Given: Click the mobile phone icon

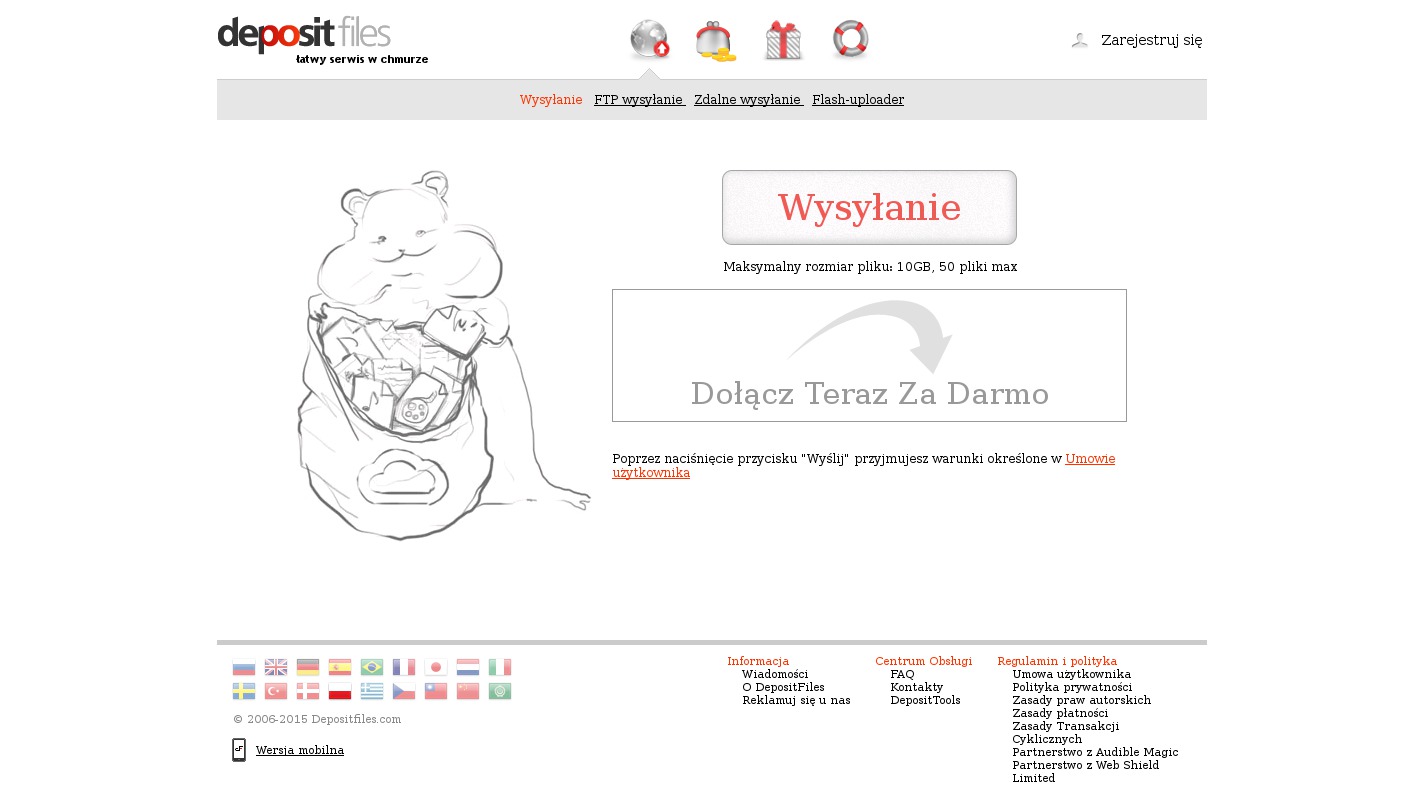Looking at the screenshot, I should [x=239, y=750].
